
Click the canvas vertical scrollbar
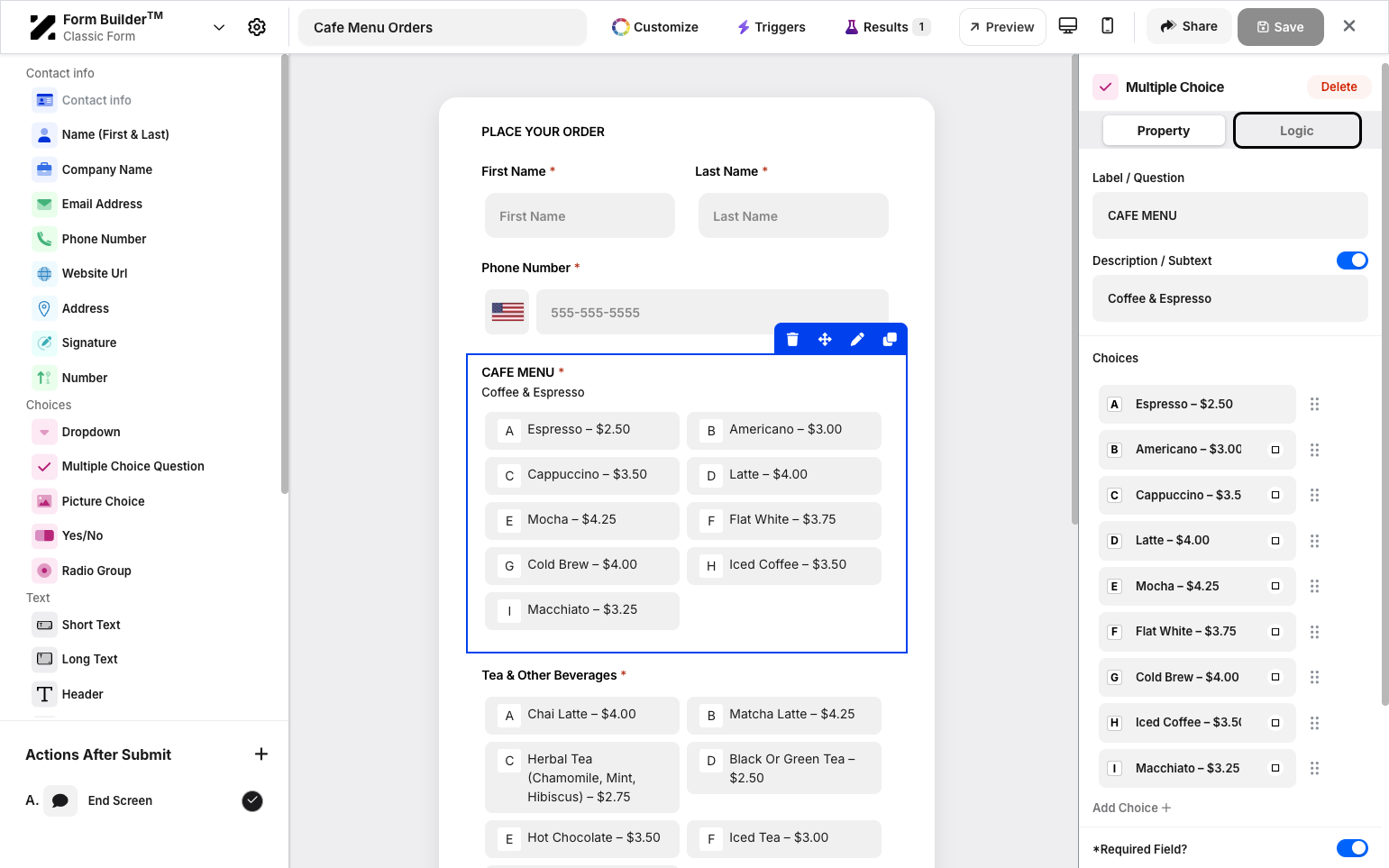[x=1074, y=288]
